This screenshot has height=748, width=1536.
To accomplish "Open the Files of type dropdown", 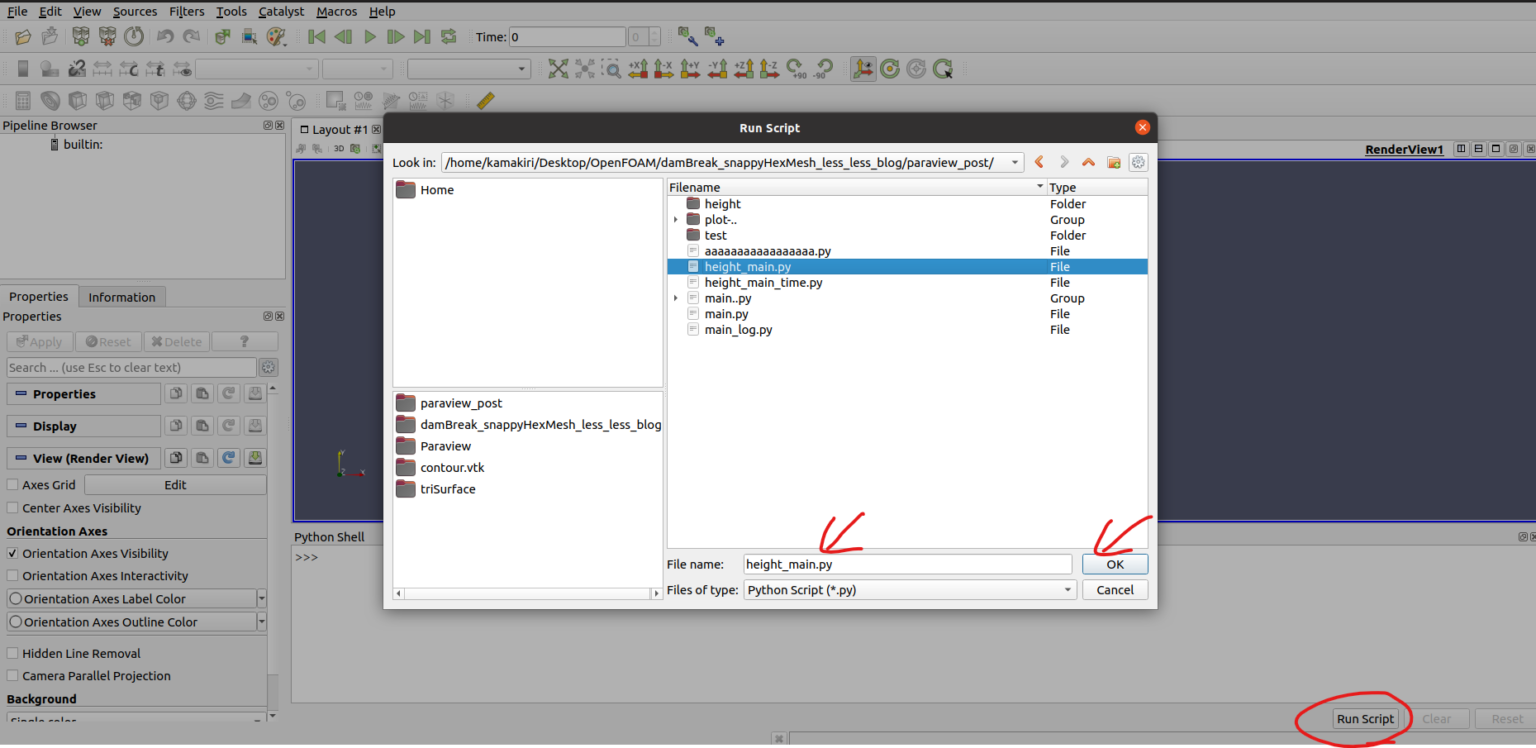I will (x=1068, y=590).
